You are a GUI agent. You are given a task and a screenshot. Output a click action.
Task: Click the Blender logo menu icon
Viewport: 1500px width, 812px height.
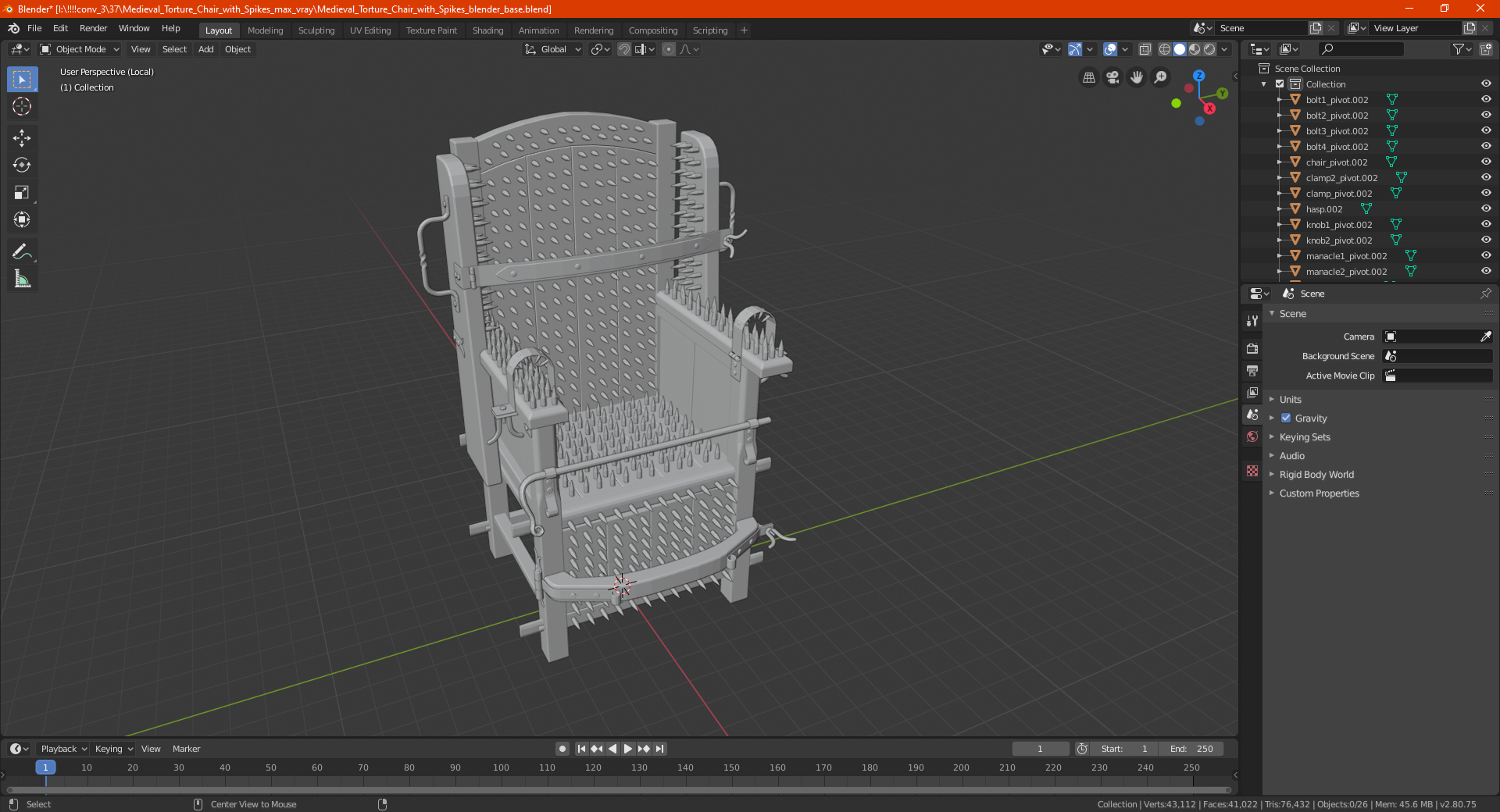pyautogui.click(x=13, y=28)
